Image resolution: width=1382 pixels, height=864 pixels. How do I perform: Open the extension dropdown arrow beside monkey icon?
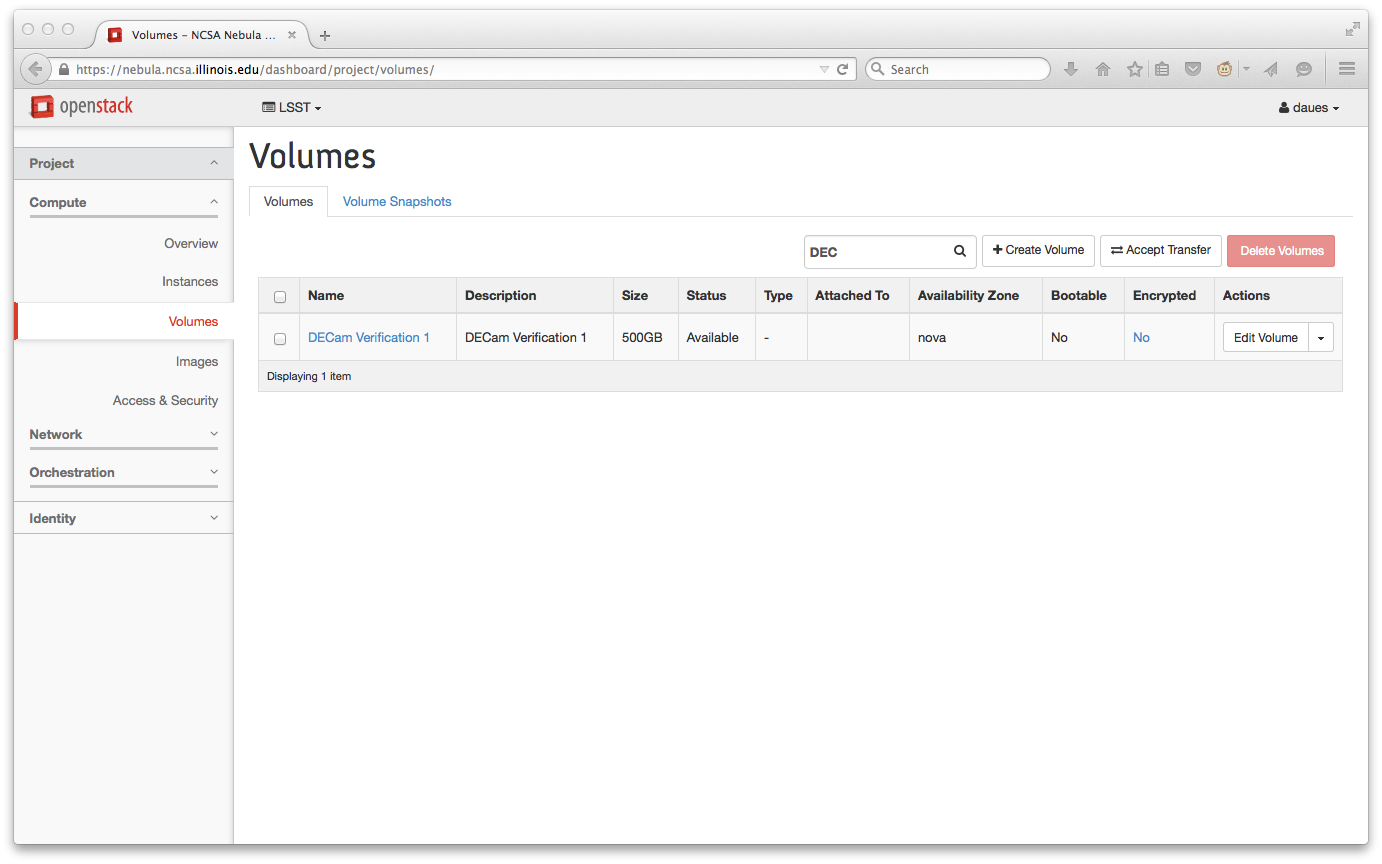[x=1246, y=69]
